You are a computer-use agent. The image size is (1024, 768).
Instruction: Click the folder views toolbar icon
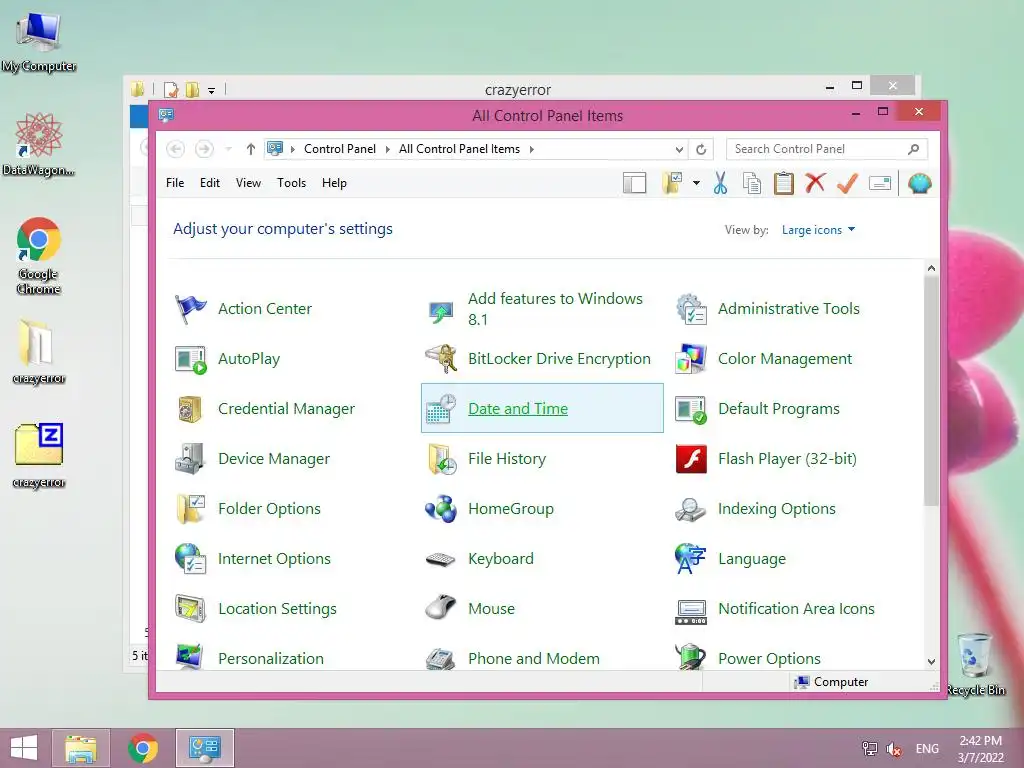672,184
